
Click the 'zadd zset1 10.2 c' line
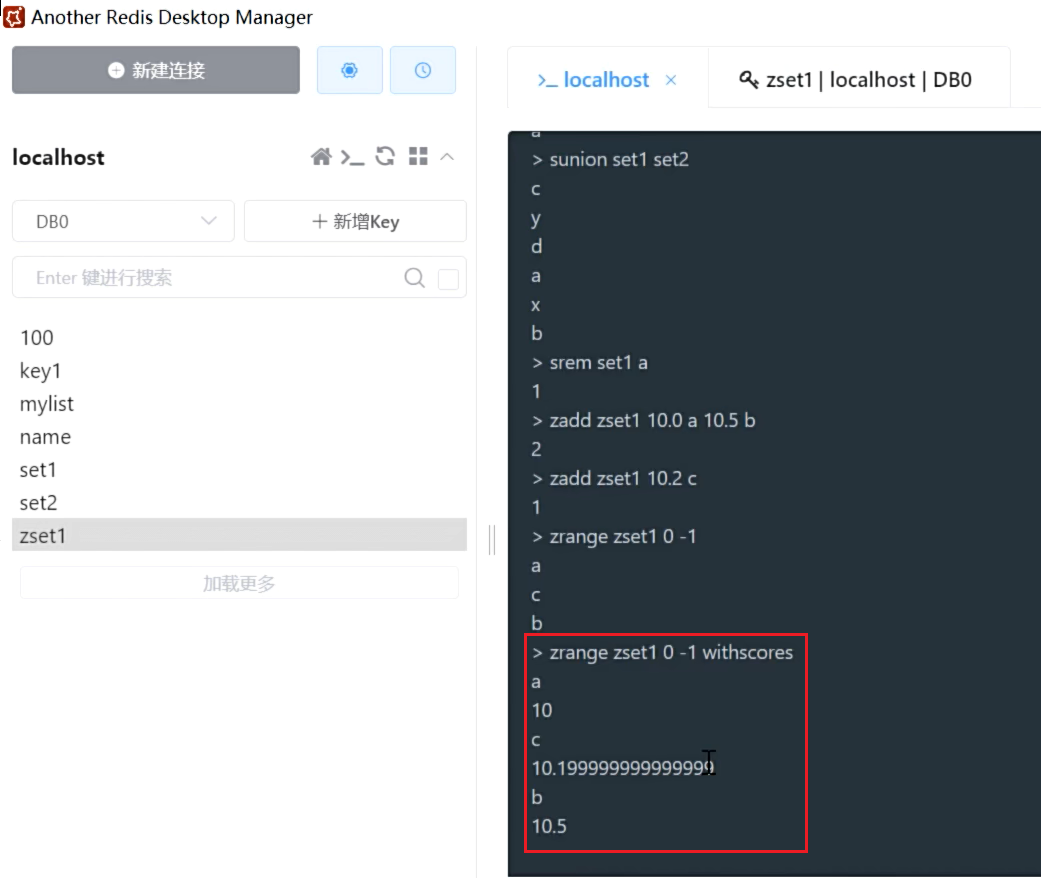[615, 479]
